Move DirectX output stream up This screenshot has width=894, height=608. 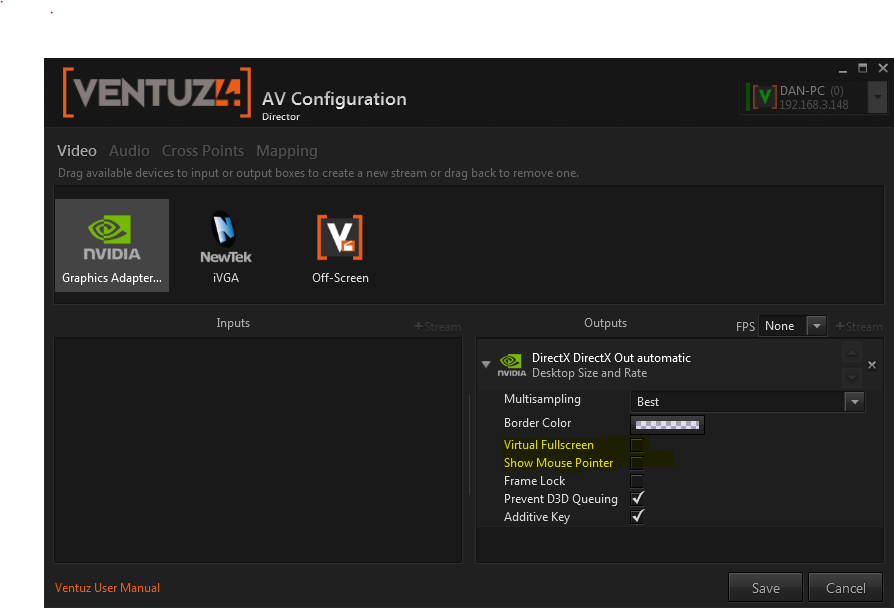851,353
